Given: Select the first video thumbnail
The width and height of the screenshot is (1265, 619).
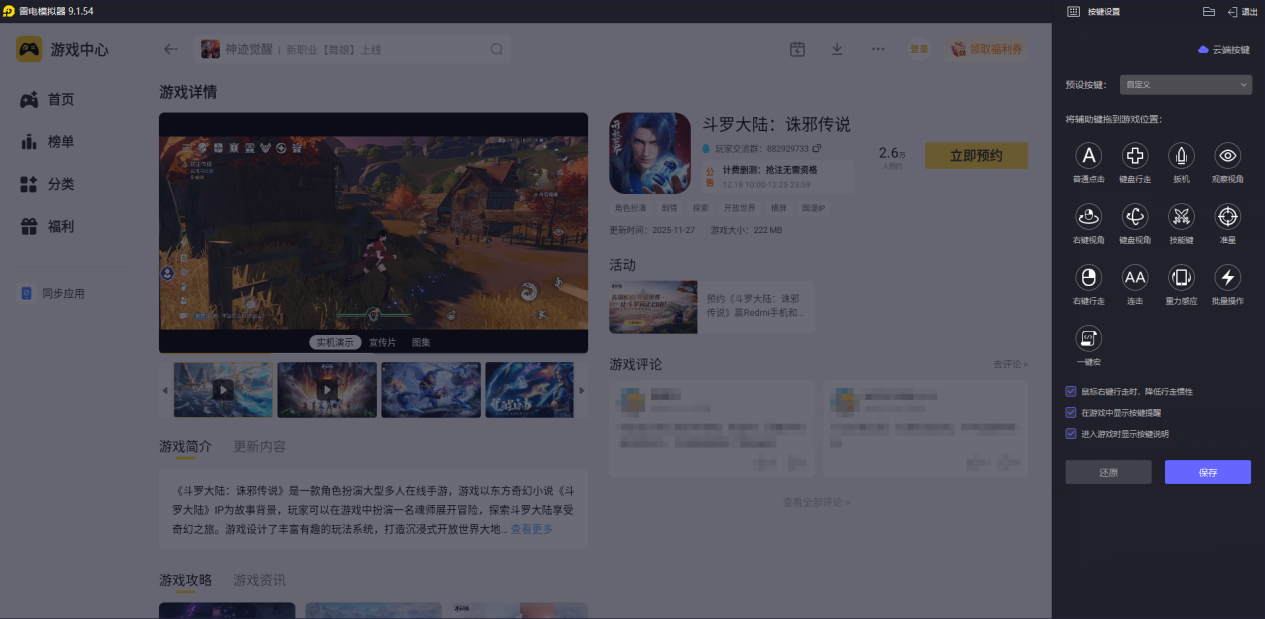Looking at the screenshot, I should (223, 389).
